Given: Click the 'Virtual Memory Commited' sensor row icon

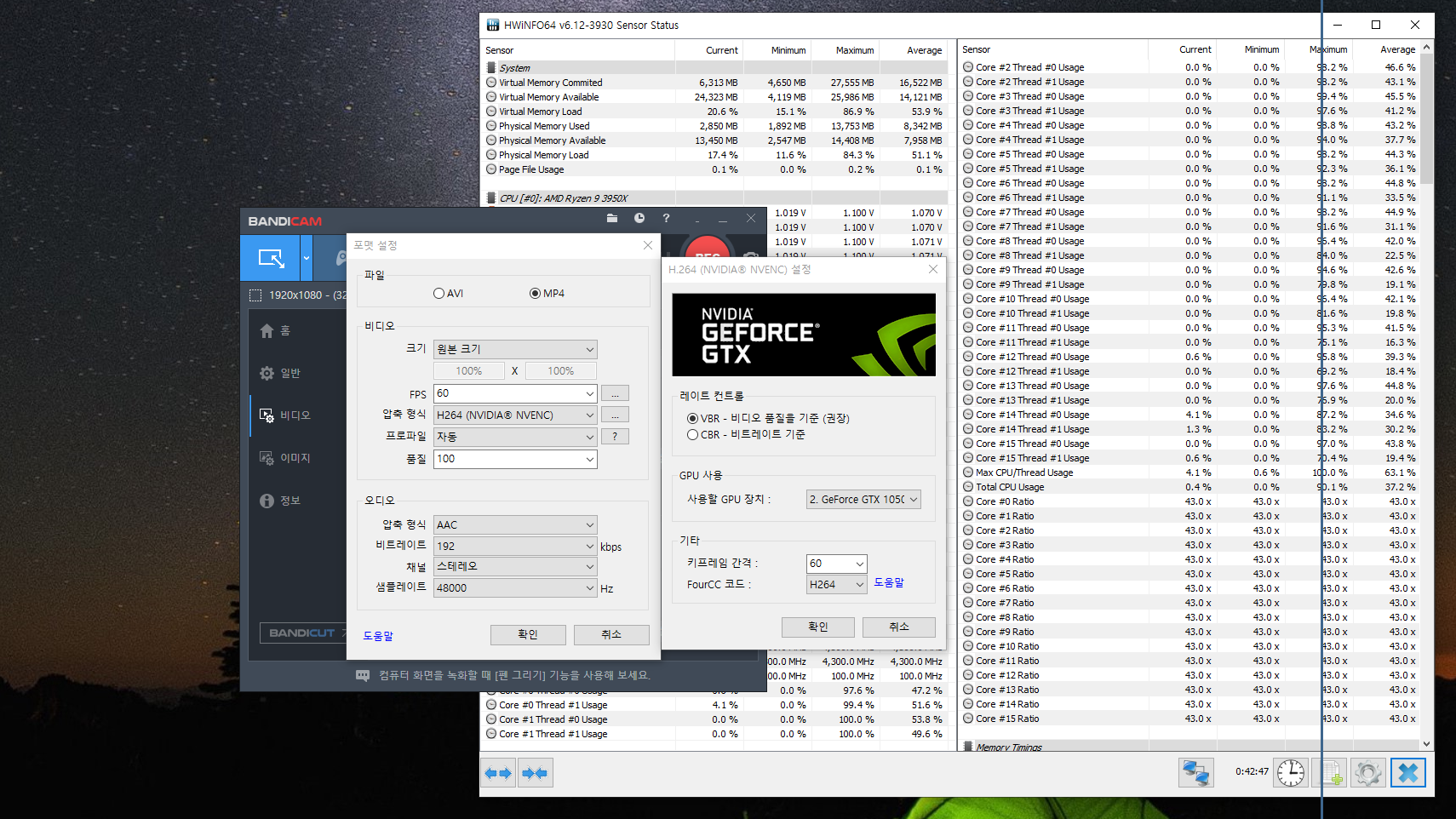Looking at the screenshot, I should (491, 83).
